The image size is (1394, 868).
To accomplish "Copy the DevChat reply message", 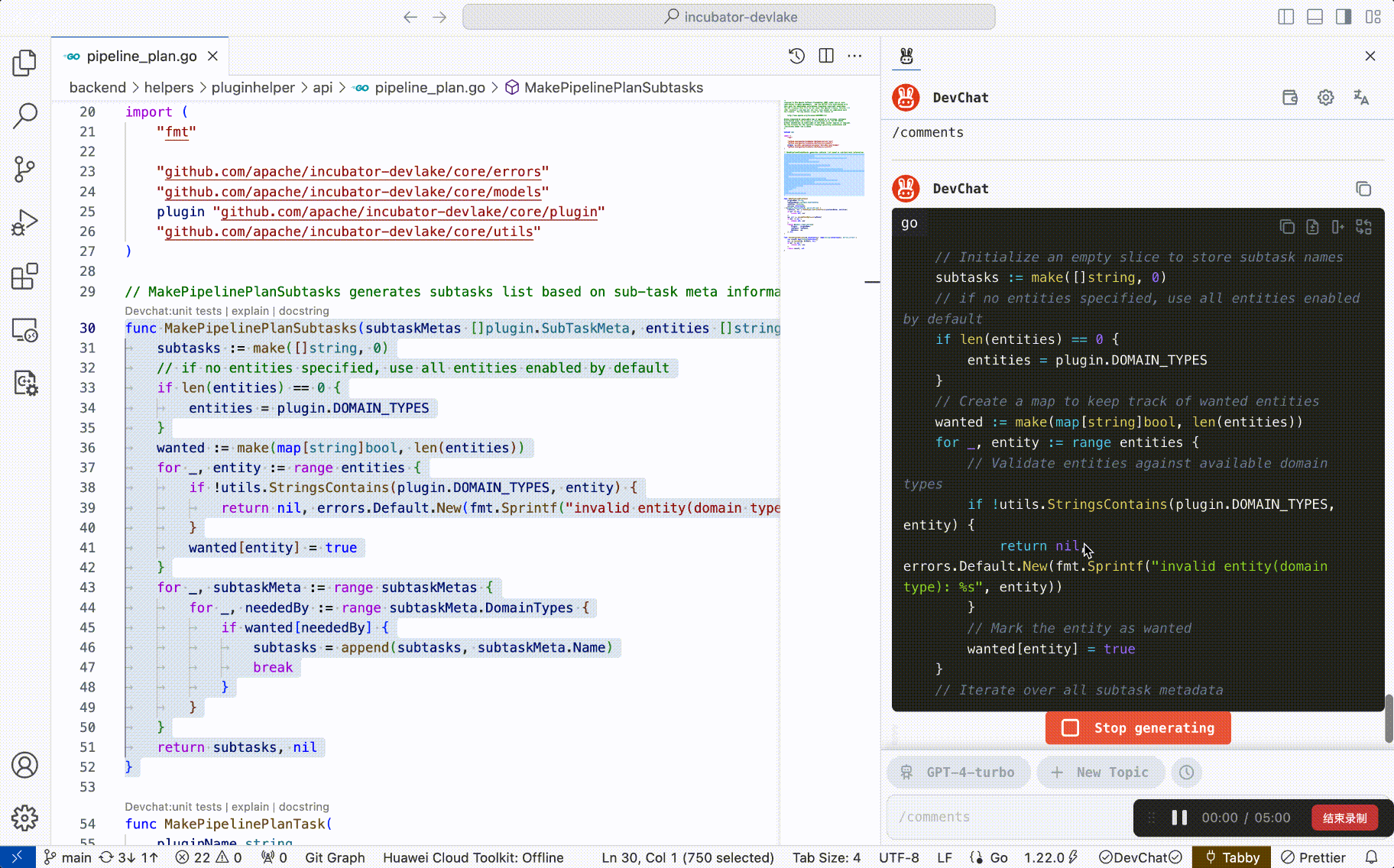I will tap(1363, 189).
